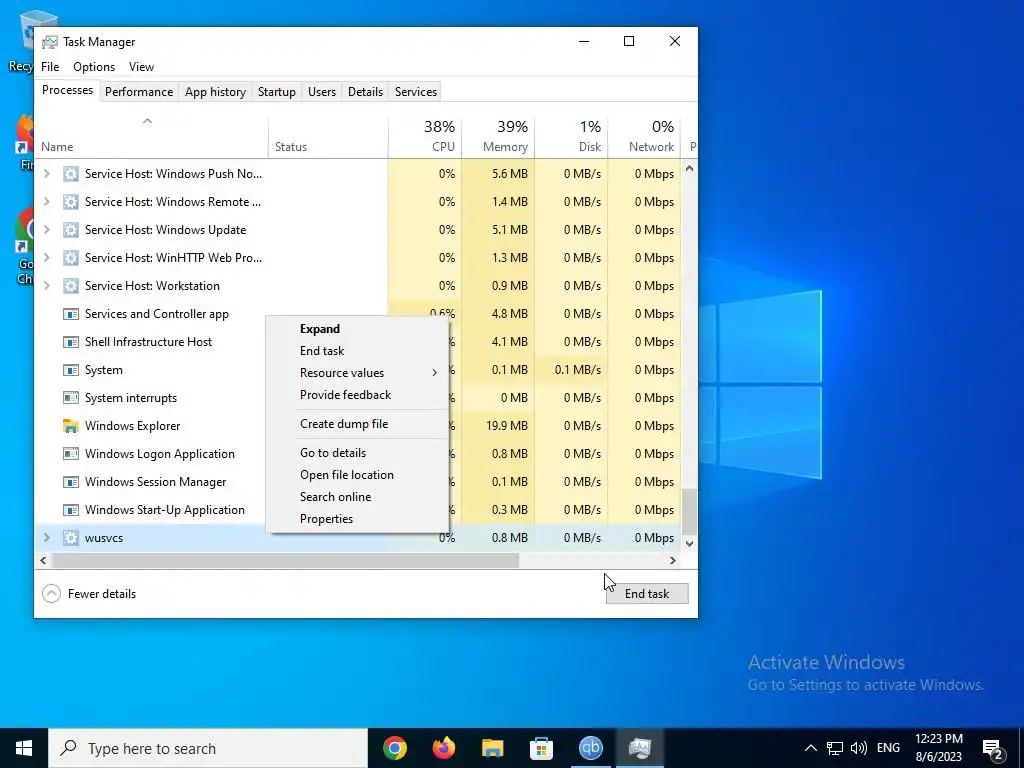This screenshot has height=768, width=1024.
Task: Sort by Name column header
Action: pyautogui.click(x=152, y=136)
